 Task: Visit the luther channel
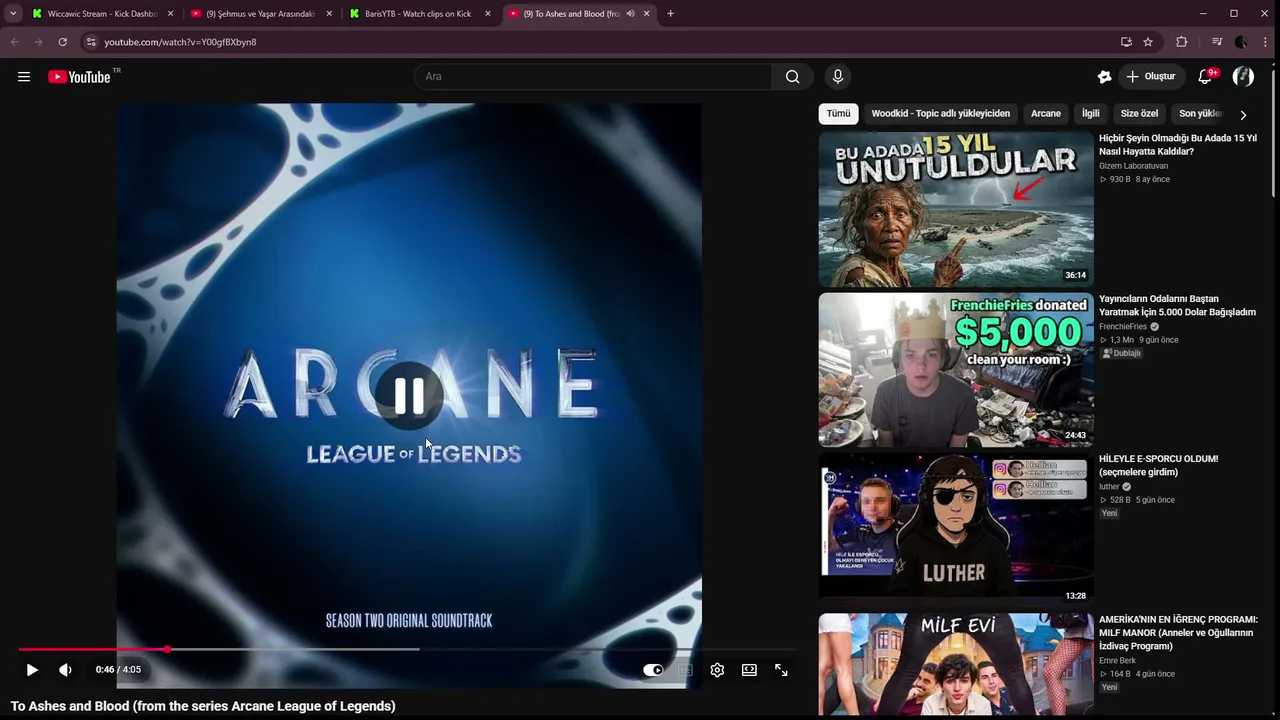(1109, 487)
